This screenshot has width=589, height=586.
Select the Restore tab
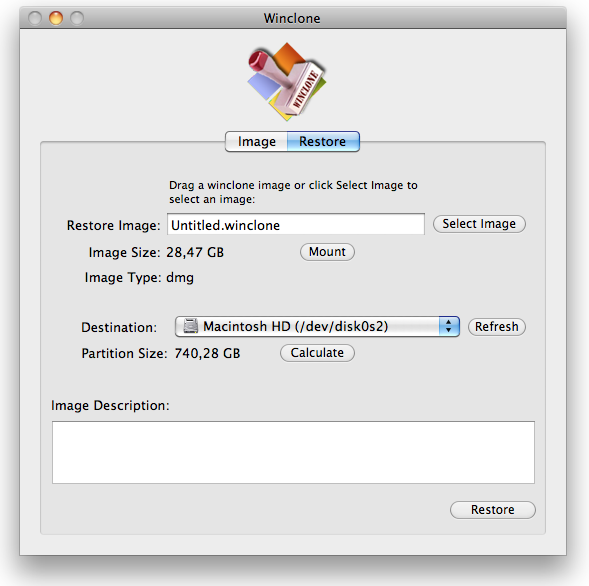323,142
